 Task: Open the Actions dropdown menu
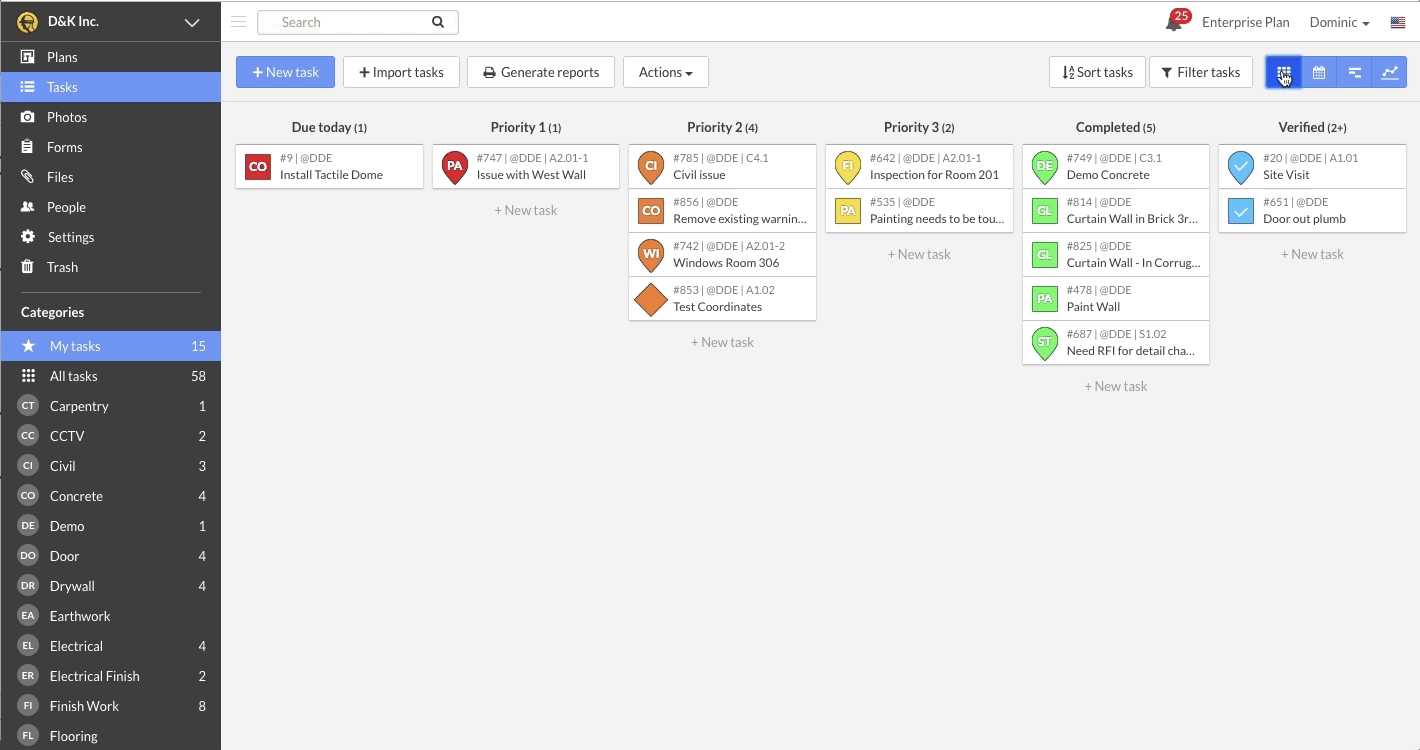pyautogui.click(x=666, y=72)
